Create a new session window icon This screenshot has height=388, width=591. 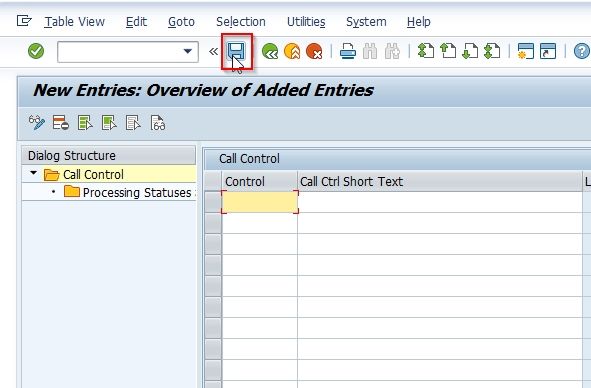525,51
